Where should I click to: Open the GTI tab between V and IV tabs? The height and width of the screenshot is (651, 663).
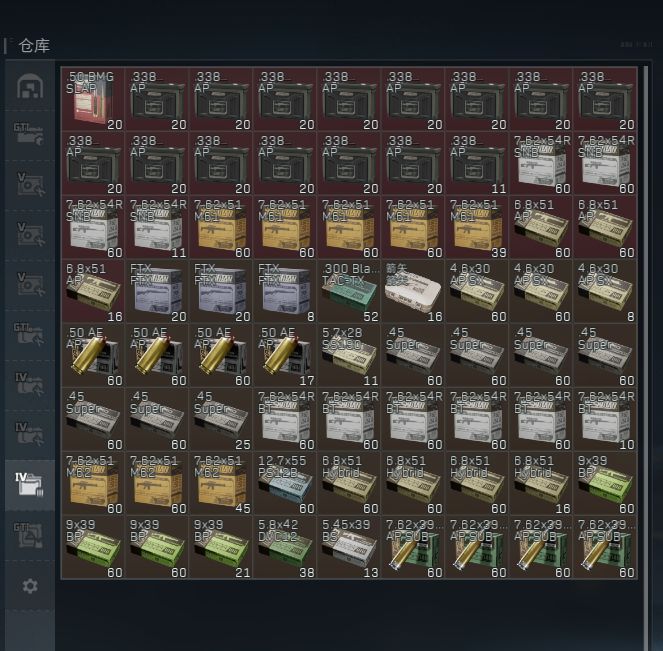pyautogui.click(x=30, y=334)
